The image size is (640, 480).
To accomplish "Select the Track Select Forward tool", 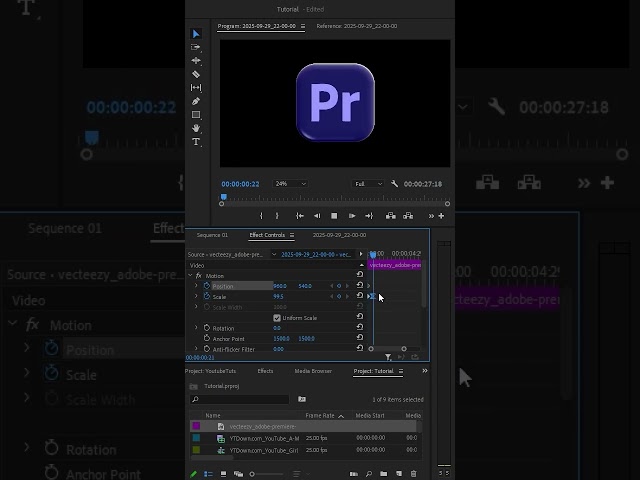I will point(196,47).
